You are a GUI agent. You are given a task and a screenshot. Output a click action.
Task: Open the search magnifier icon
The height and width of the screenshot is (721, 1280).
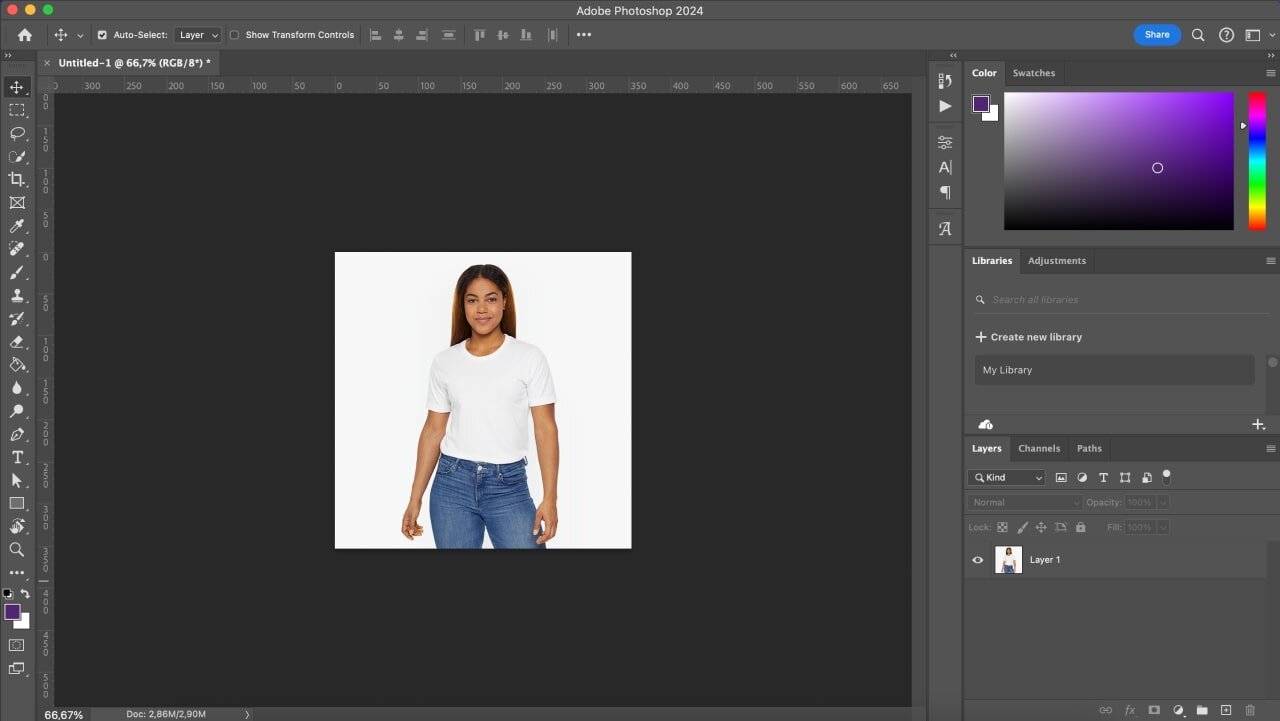tap(1198, 35)
